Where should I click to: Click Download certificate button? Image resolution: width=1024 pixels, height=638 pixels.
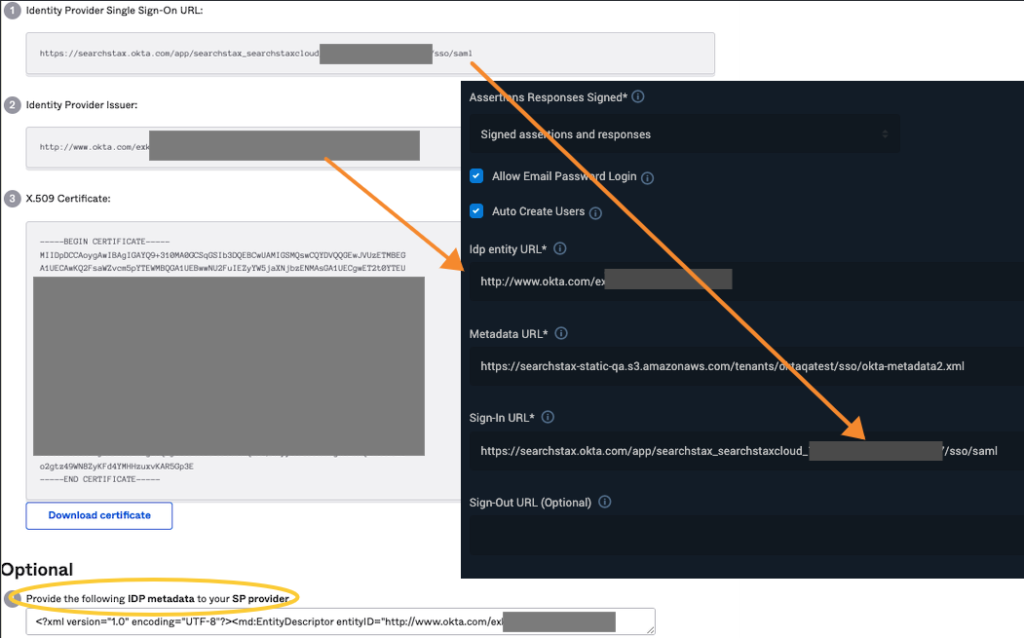point(99,515)
